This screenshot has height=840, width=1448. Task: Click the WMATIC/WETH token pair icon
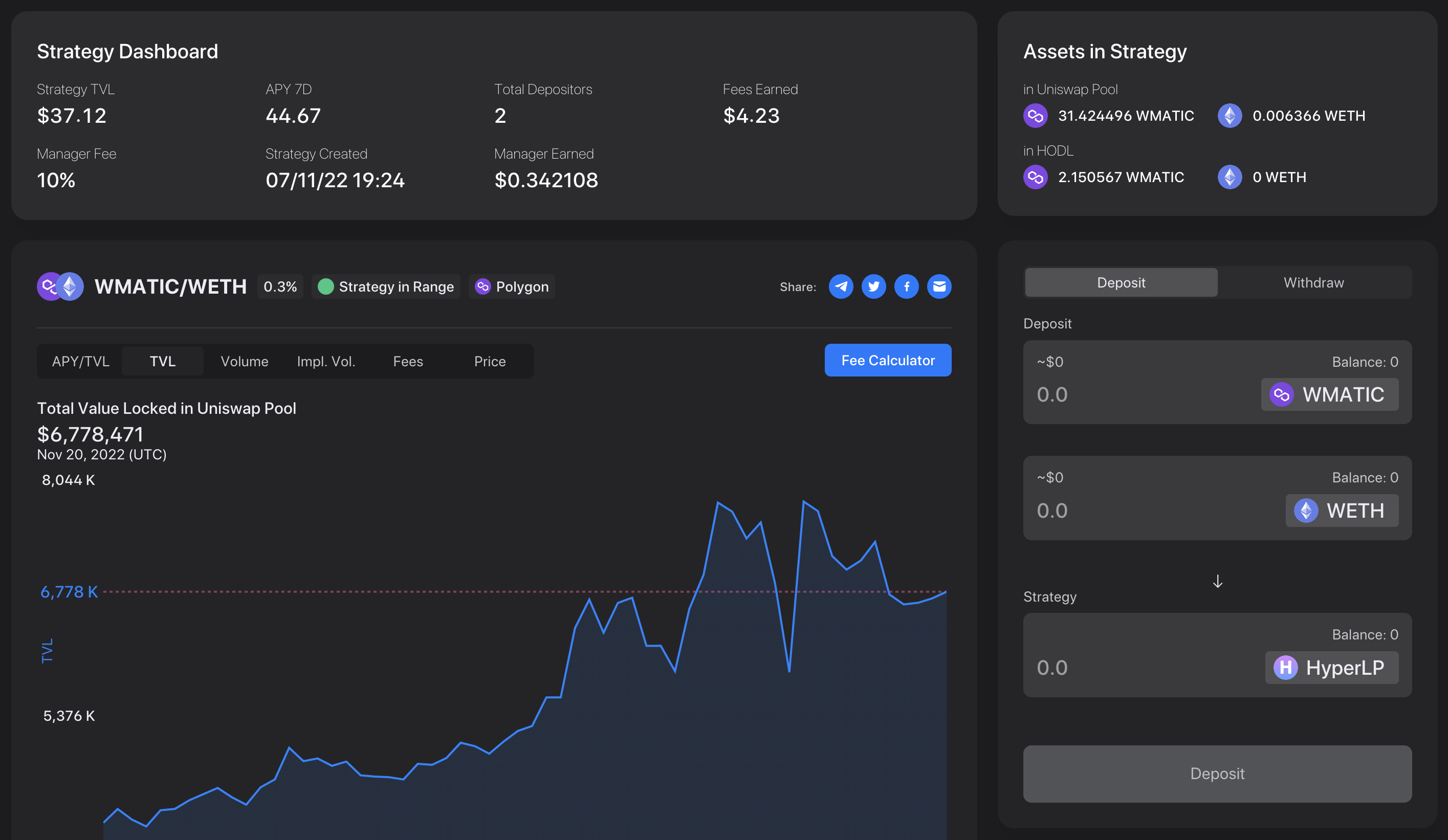click(60, 286)
